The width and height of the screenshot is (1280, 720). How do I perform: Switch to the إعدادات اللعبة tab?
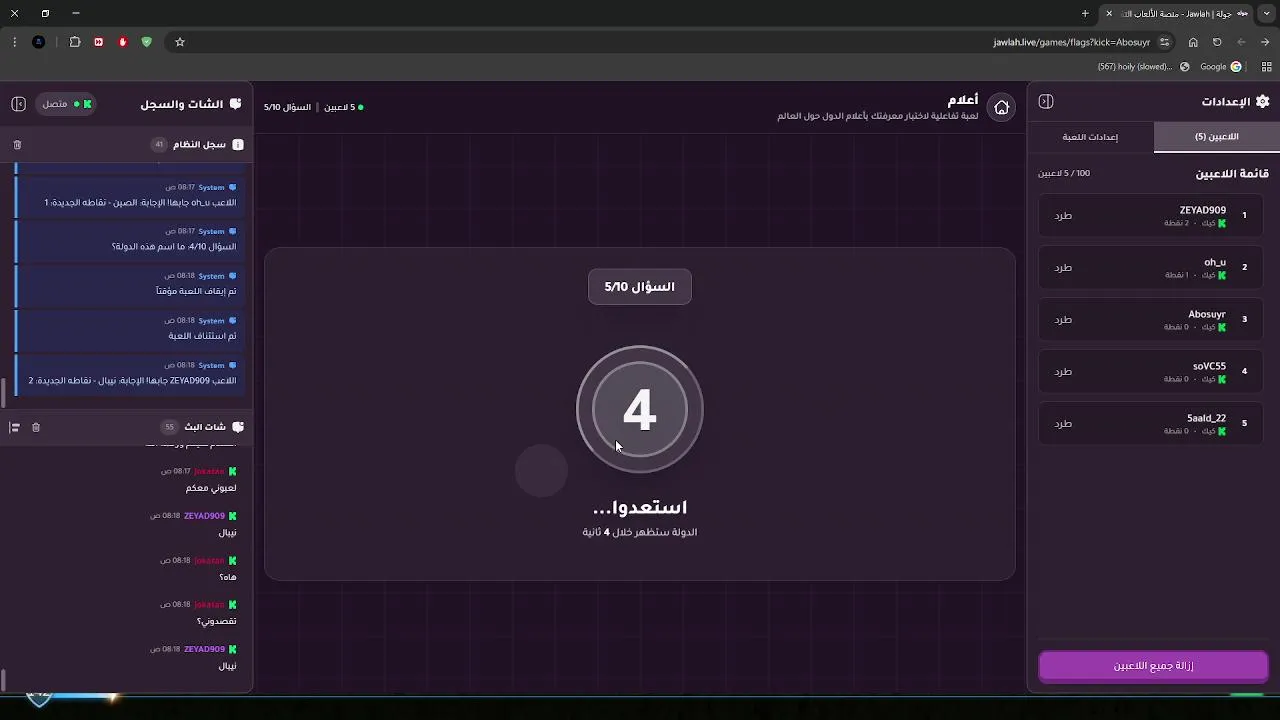(1090, 137)
